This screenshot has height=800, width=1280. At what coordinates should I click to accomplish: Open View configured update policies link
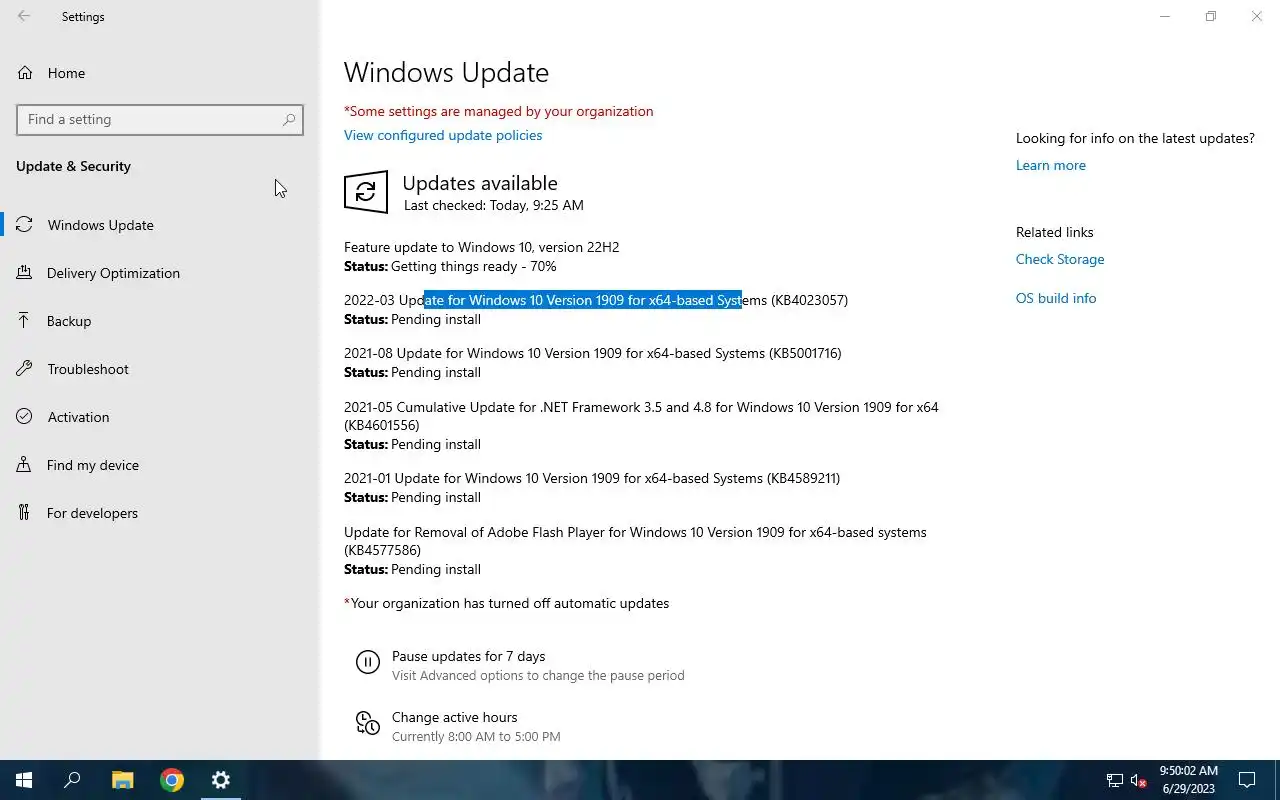pyautogui.click(x=443, y=135)
